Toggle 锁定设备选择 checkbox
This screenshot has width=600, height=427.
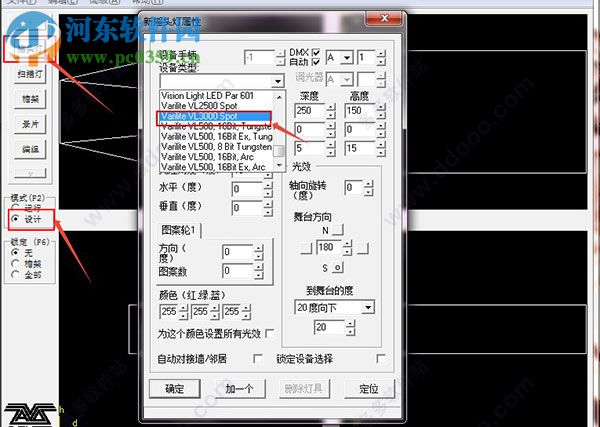381,359
